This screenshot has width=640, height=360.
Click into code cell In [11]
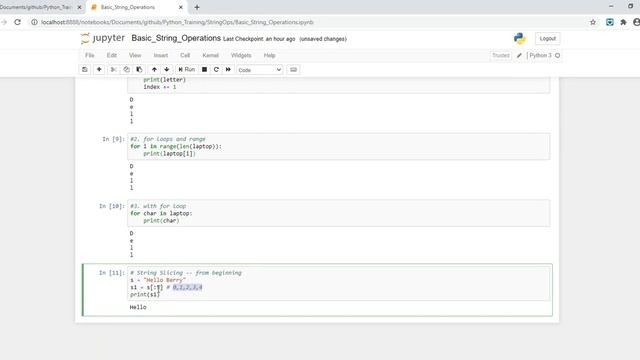338,284
